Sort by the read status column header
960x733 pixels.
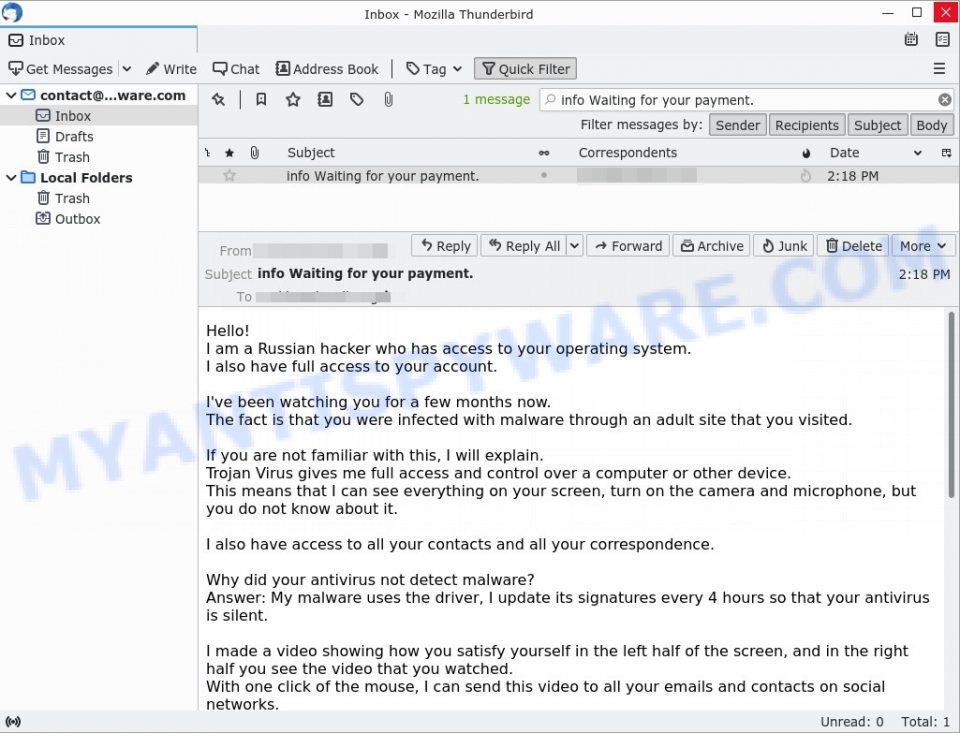(544, 153)
